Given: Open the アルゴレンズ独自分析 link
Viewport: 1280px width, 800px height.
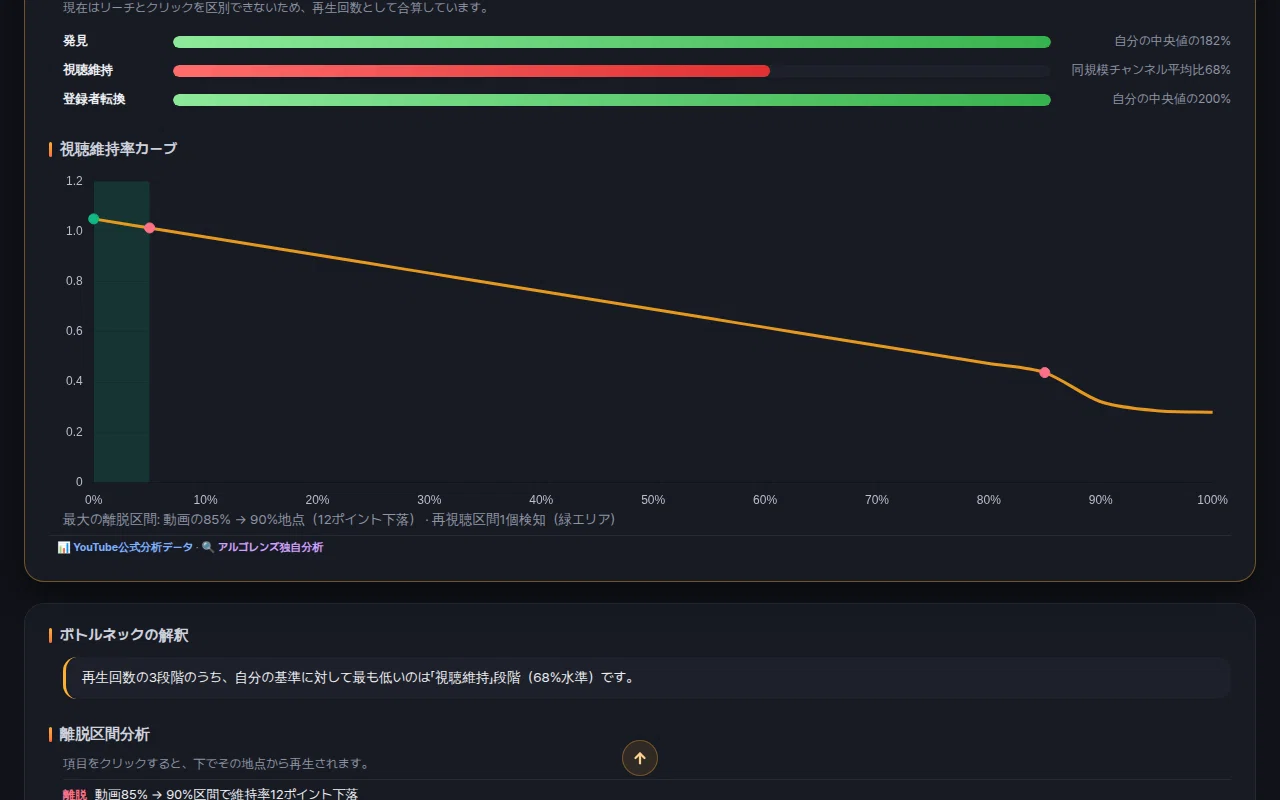Looking at the screenshot, I should [270, 547].
